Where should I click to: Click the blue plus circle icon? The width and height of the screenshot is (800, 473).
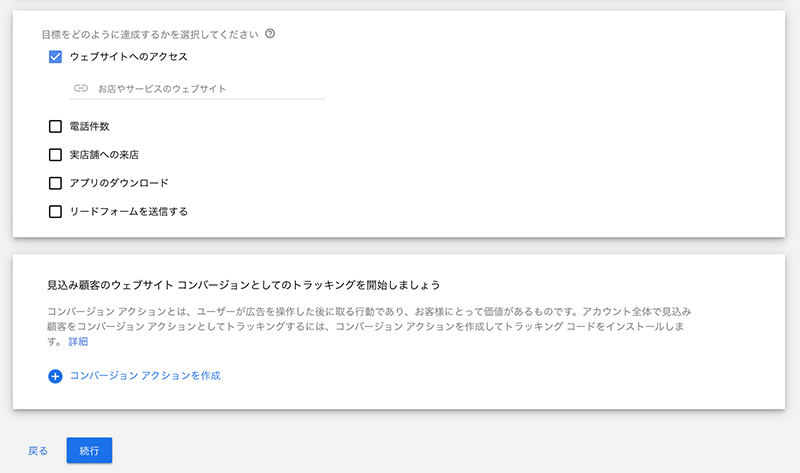coord(55,376)
